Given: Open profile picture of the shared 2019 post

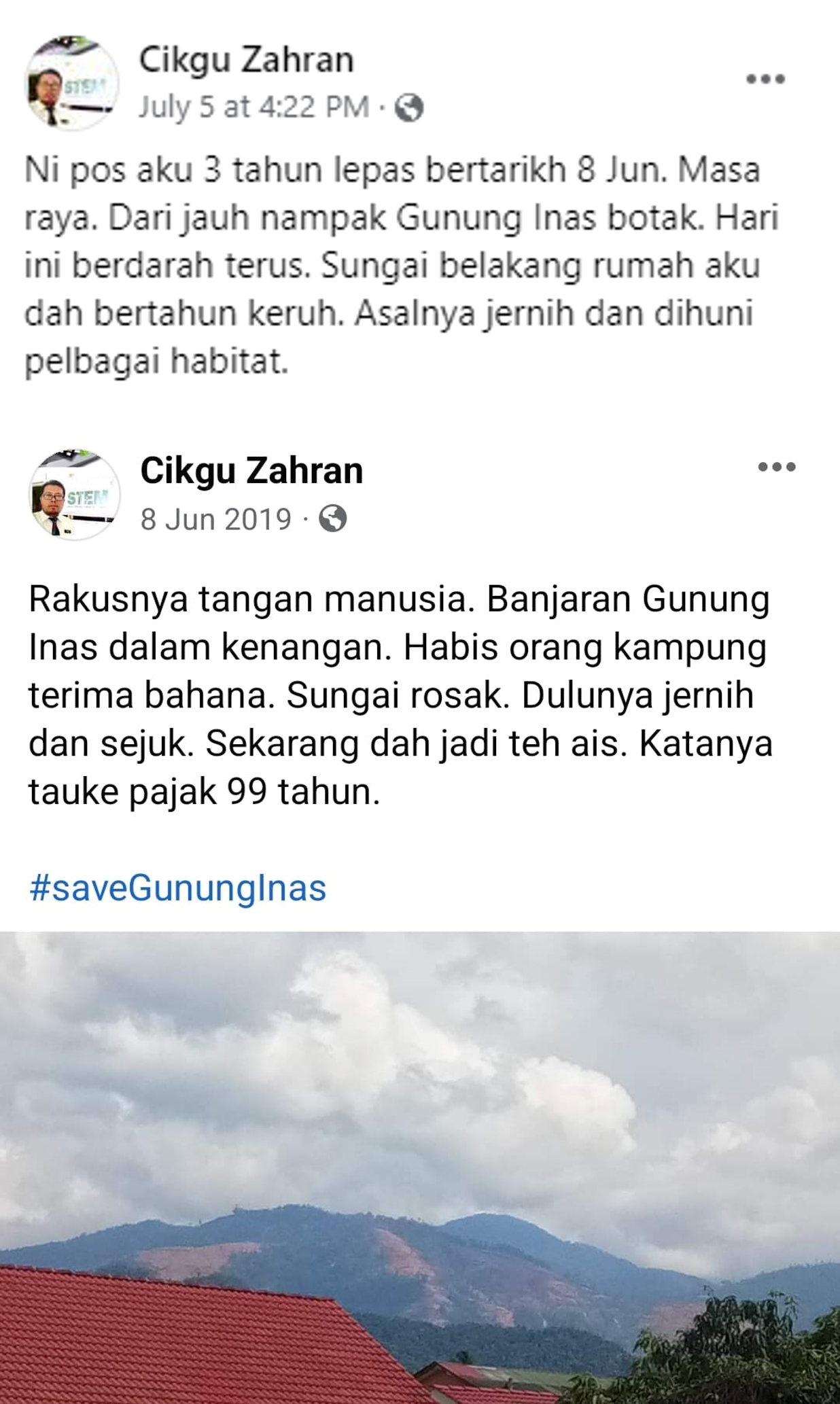Looking at the screenshot, I should tap(75, 495).
